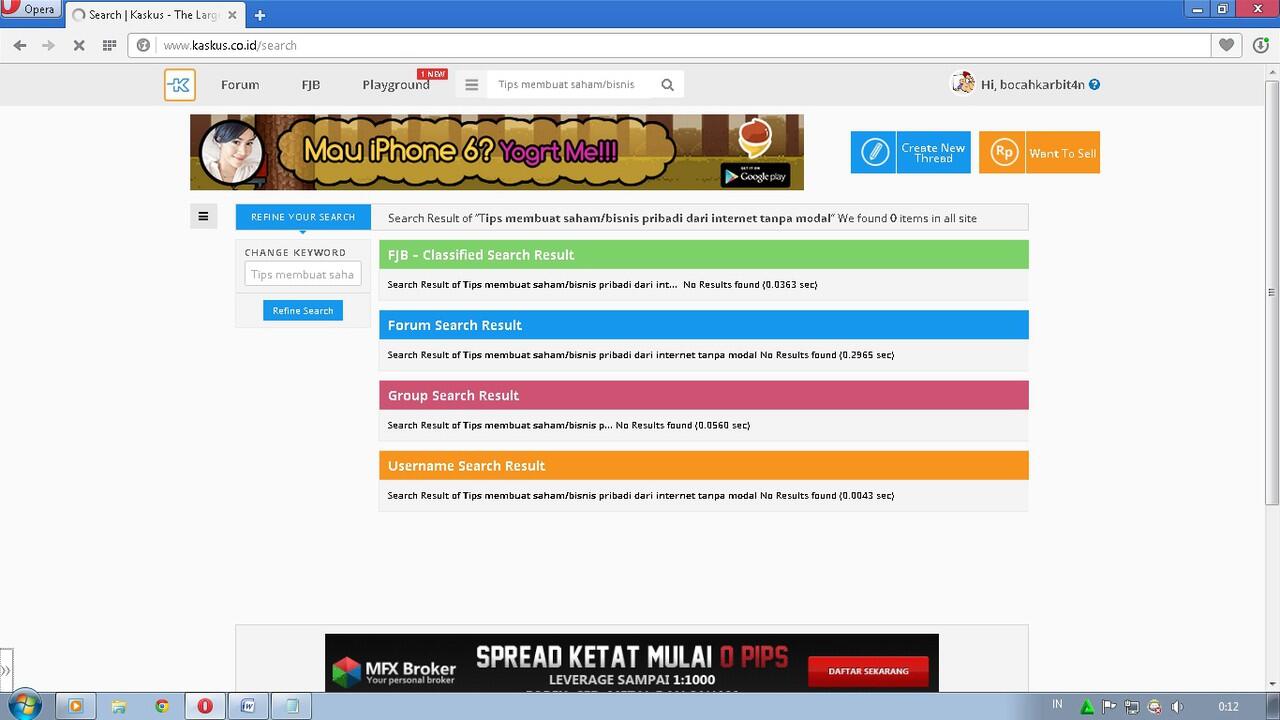The width and height of the screenshot is (1280, 720).
Task: Expand the Opera sidebar panel handle
Action: click(6, 670)
